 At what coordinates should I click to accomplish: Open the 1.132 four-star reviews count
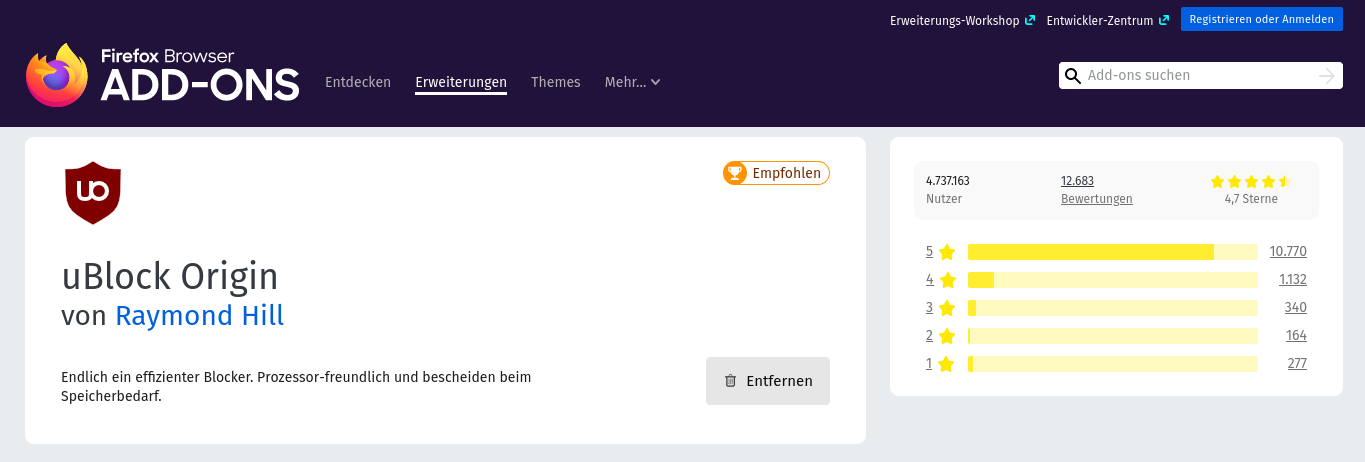(x=1293, y=280)
